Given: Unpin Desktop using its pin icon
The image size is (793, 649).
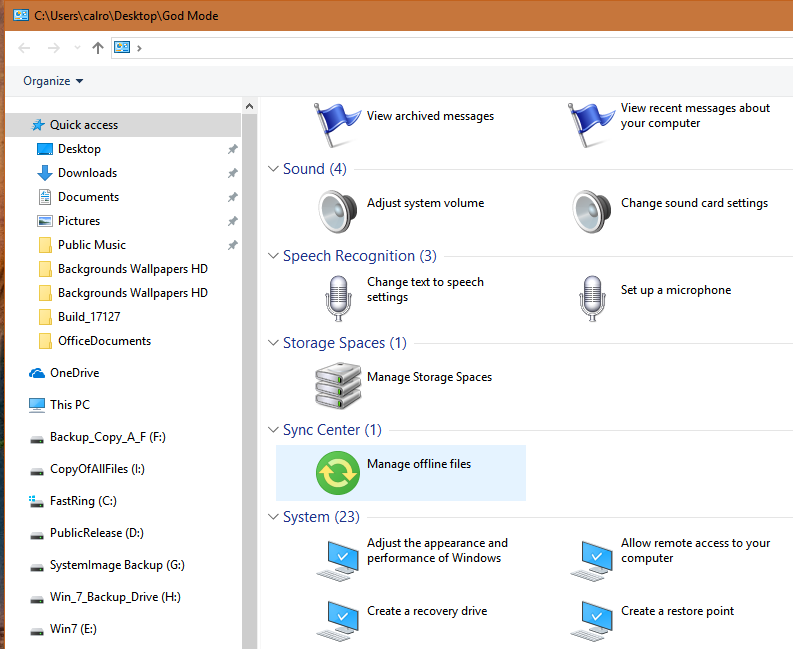Looking at the screenshot, I should point(233,149).
